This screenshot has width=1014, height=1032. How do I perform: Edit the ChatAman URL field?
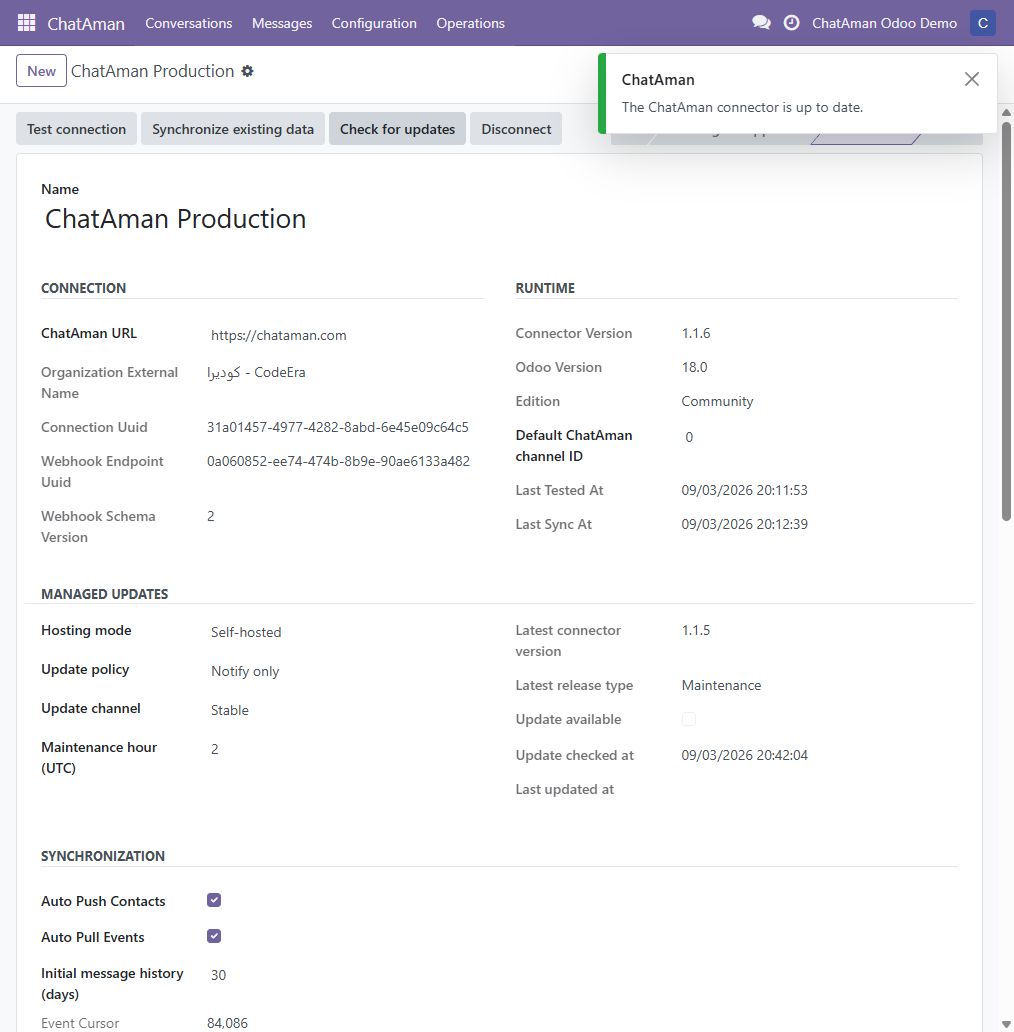click(346, 335)
